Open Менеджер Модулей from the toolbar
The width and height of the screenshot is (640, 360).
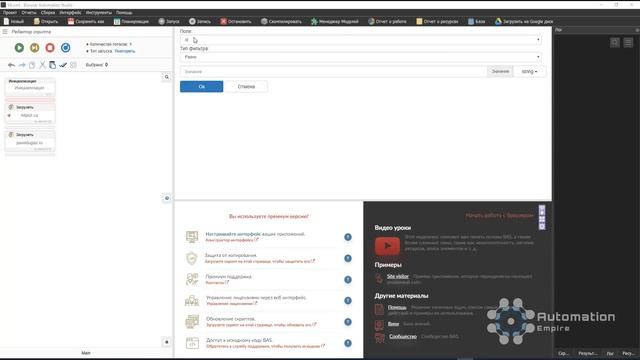tap(335, 21)
